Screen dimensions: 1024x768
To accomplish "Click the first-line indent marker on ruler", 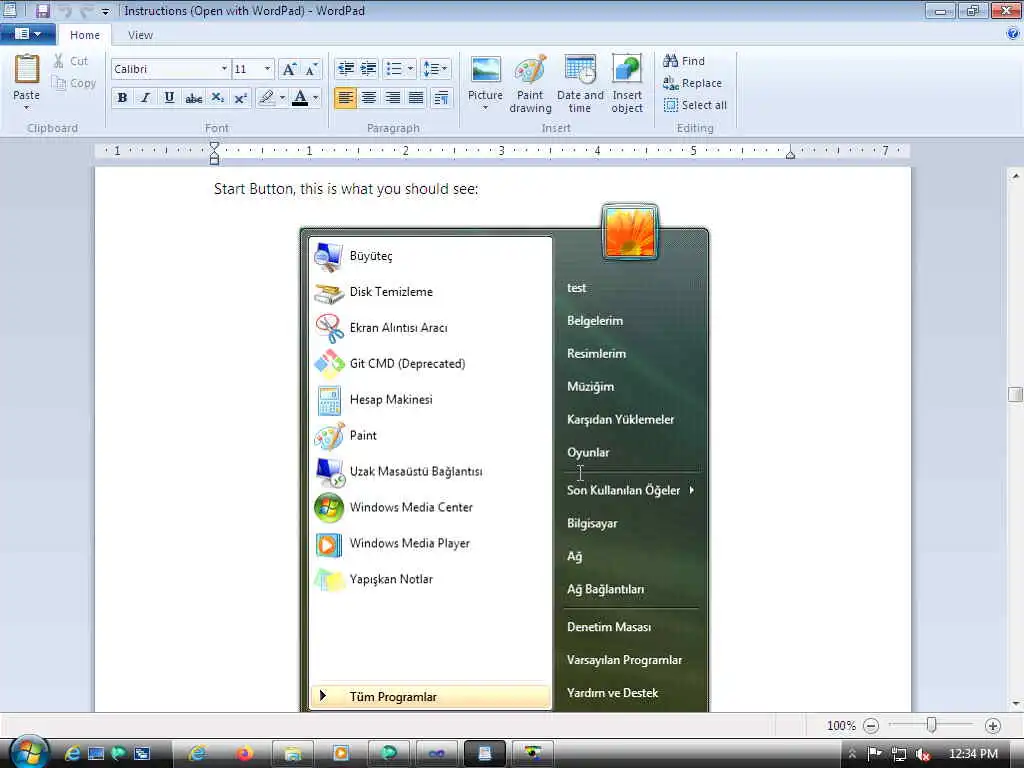I will [214, 146].
